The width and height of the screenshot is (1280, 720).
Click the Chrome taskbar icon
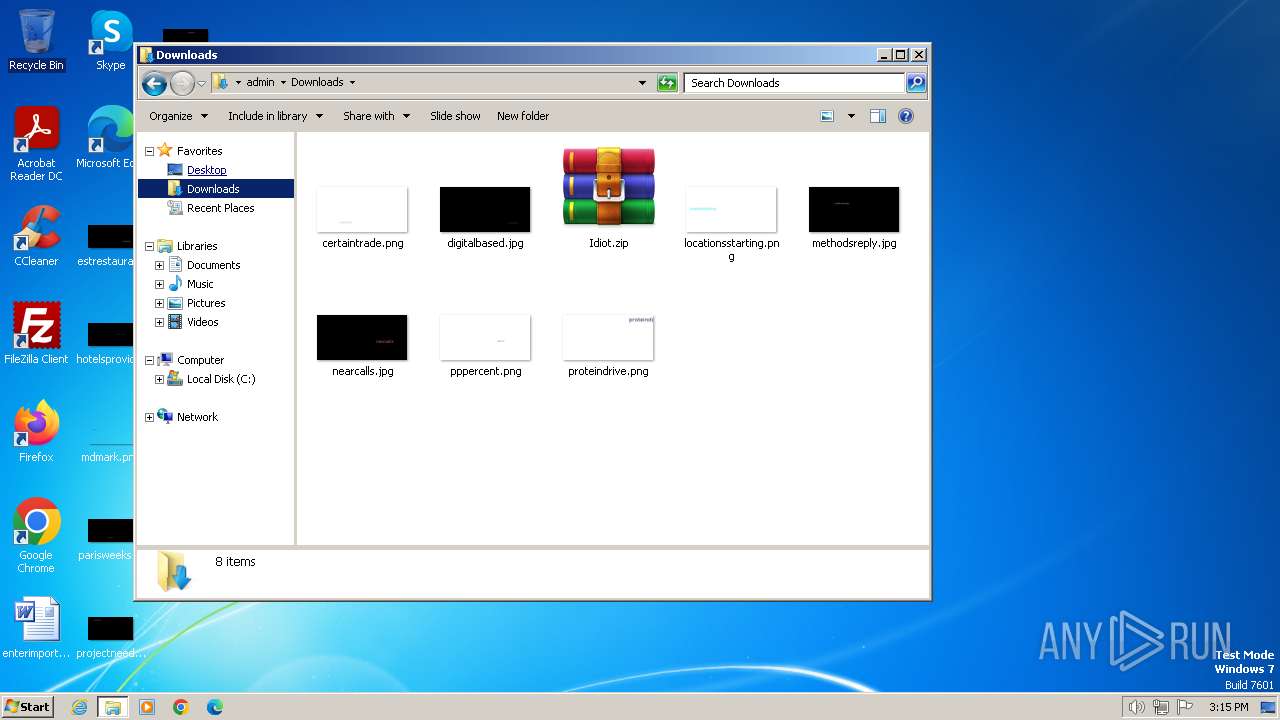click(181, 707)
